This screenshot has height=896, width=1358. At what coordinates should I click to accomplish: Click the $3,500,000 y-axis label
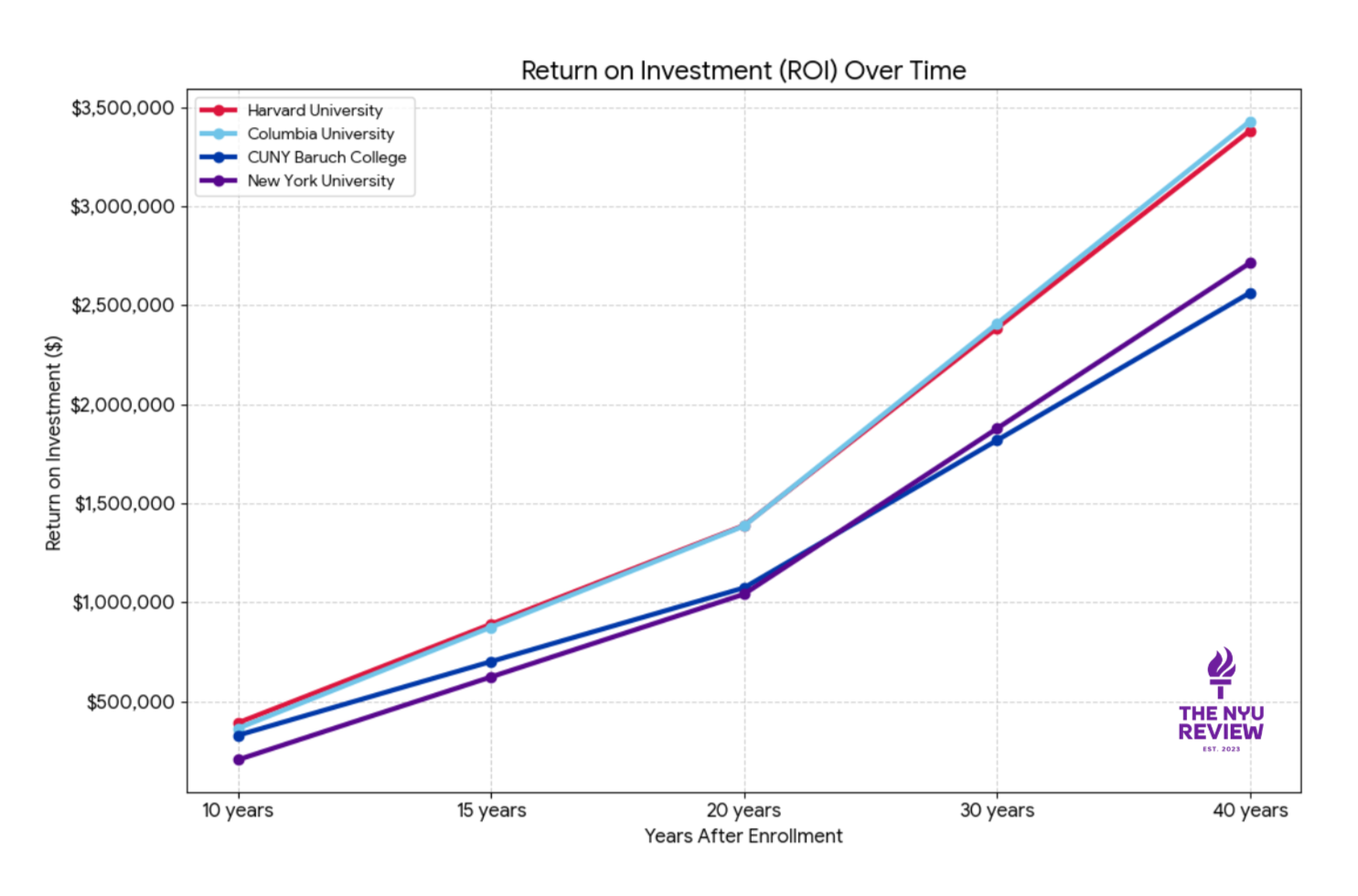[x=123, y=108]
